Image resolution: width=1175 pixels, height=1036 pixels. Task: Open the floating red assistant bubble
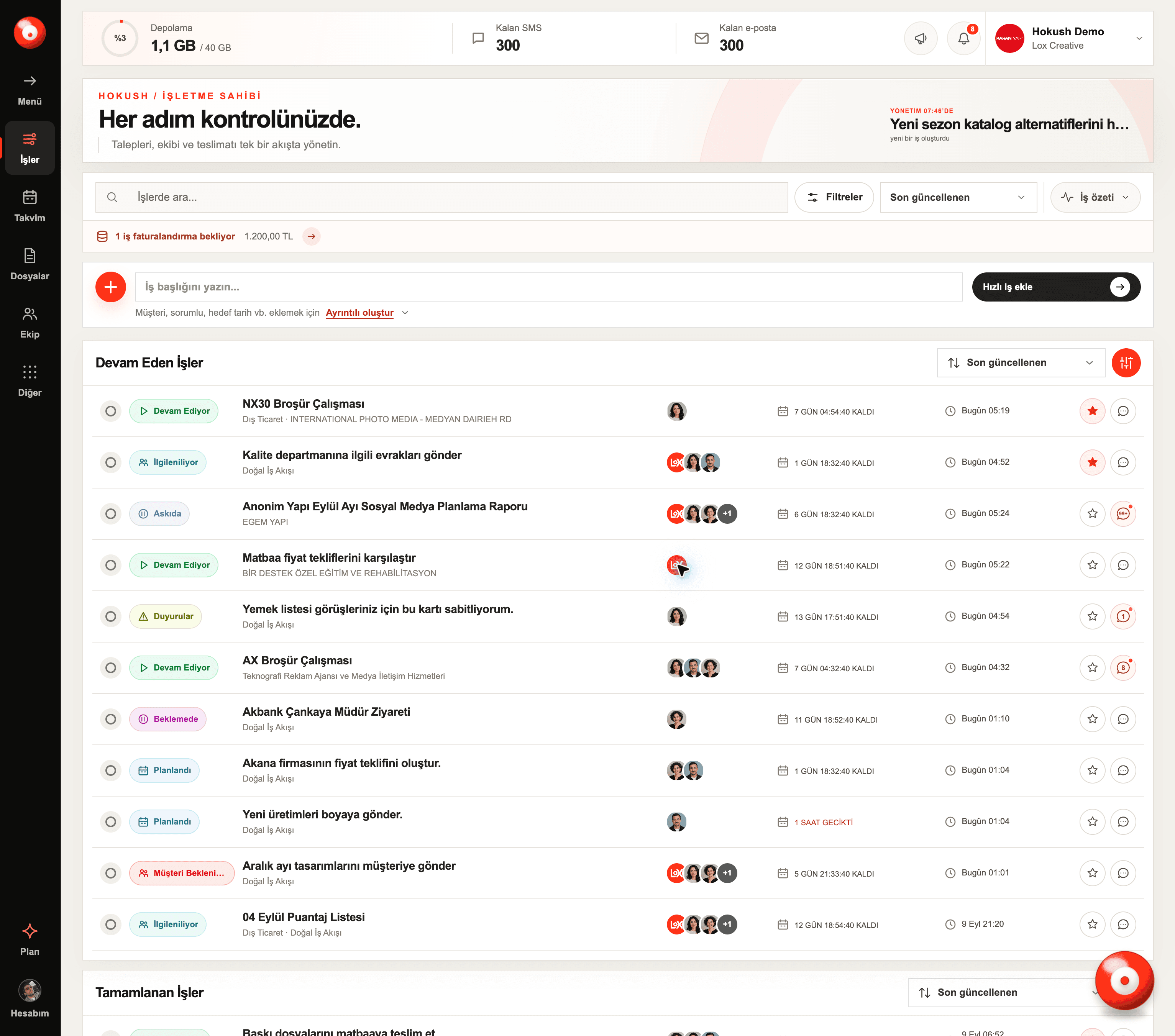pos(1124,980)
